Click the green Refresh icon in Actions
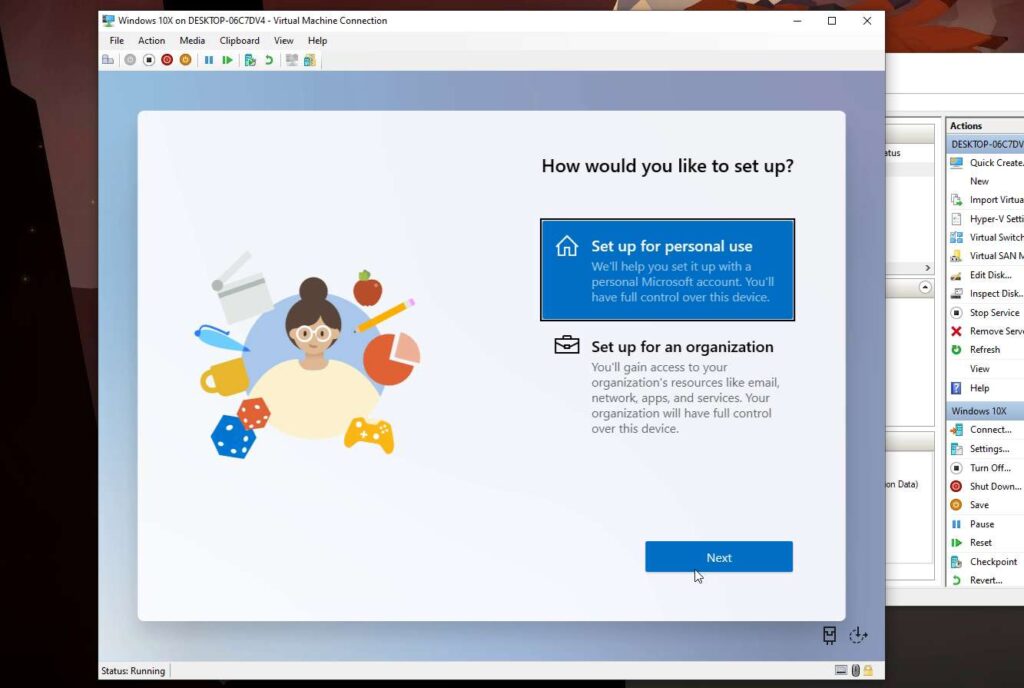 point(956,350)
